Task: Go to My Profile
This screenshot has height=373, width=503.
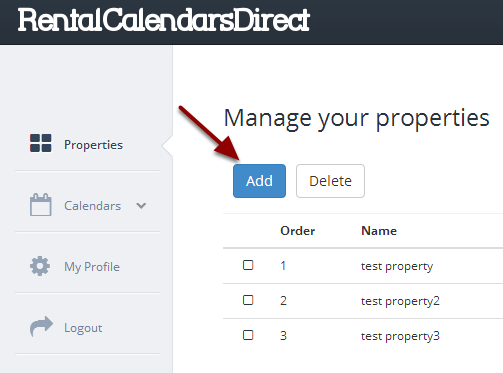Action: tap(92, 267)
